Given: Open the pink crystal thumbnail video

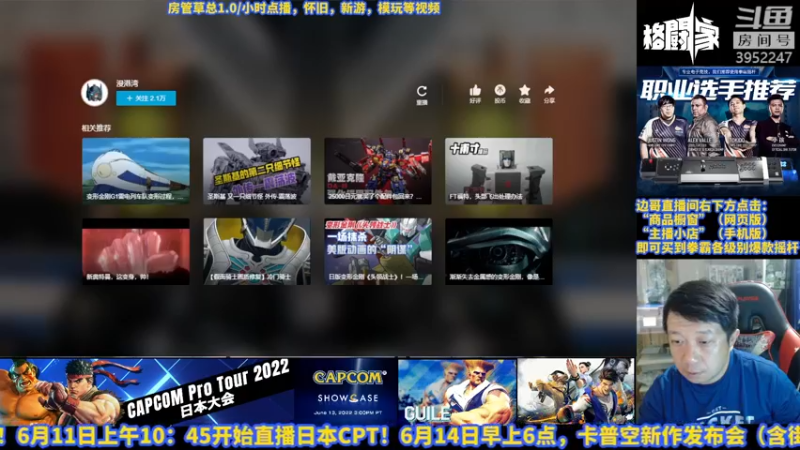Looking at the screenshot, I should click(136, 252).
